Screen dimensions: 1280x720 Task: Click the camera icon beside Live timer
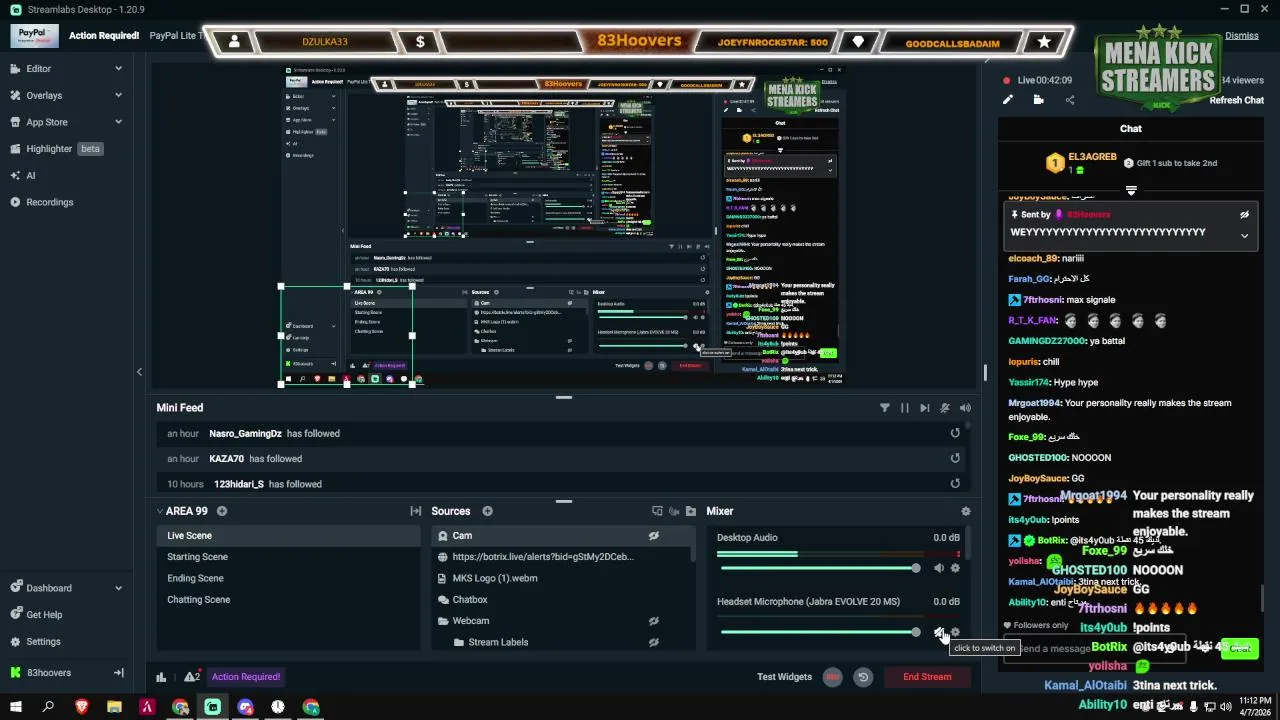pos(1038,100)
